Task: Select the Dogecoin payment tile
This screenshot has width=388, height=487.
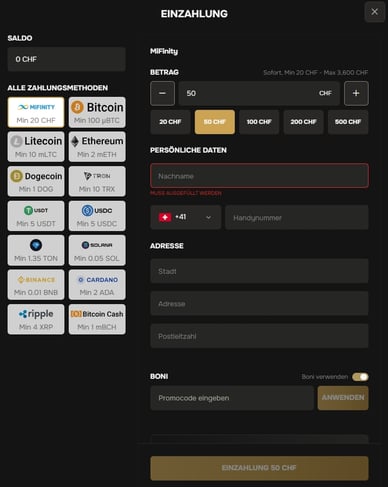Action: pyautogui.click(x=36, y=181)
